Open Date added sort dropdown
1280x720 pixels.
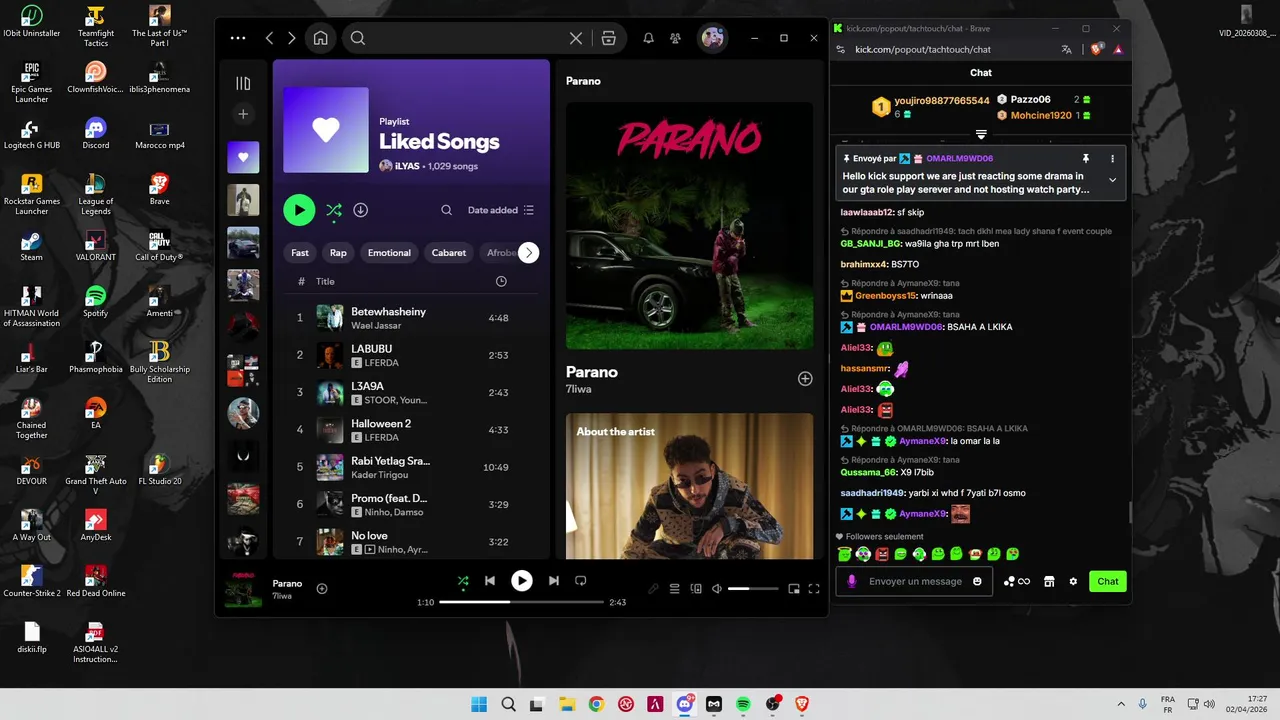[500, 210]
